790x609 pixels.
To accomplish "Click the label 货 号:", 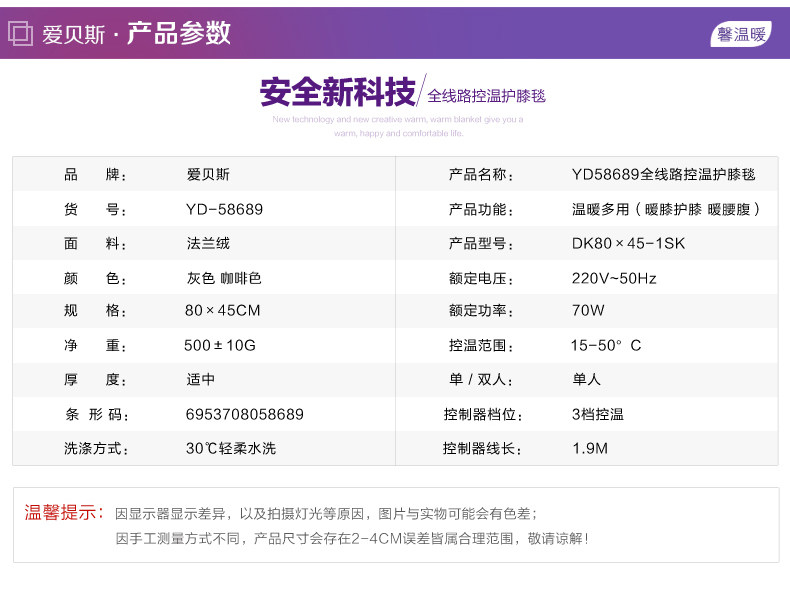I will [95, 209].
